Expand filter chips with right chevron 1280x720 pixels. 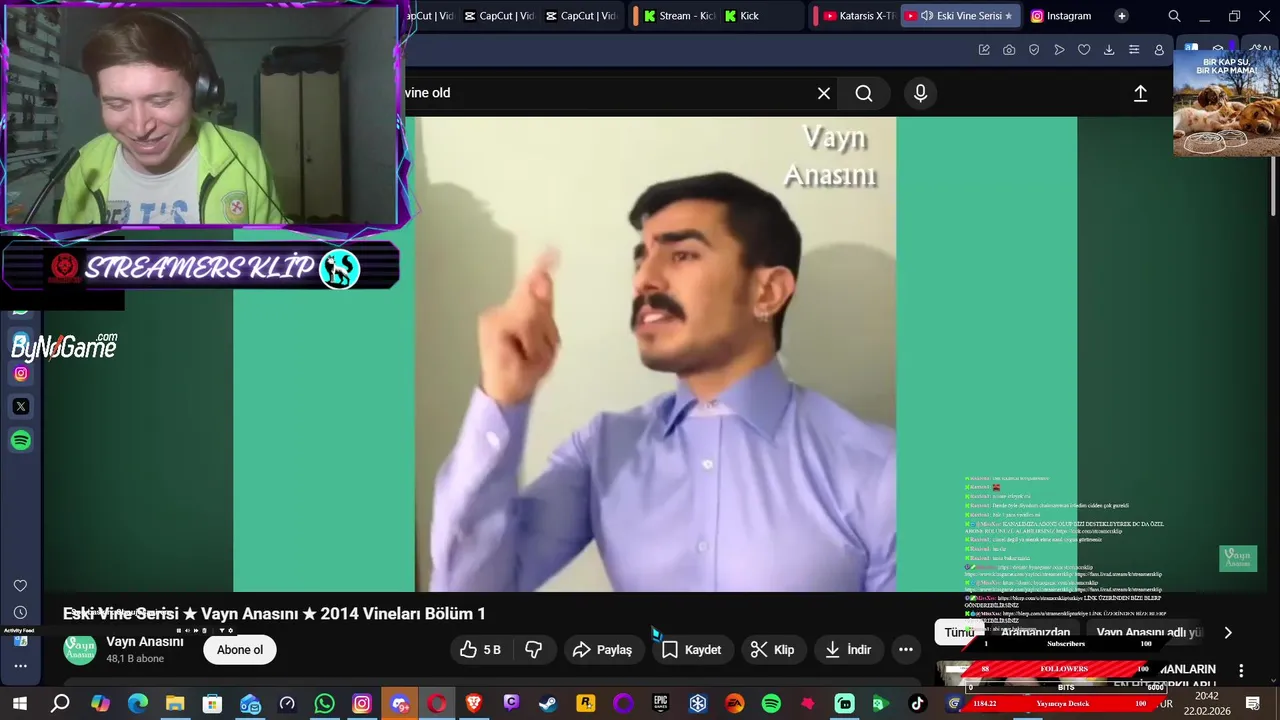tap(1228, 632)
